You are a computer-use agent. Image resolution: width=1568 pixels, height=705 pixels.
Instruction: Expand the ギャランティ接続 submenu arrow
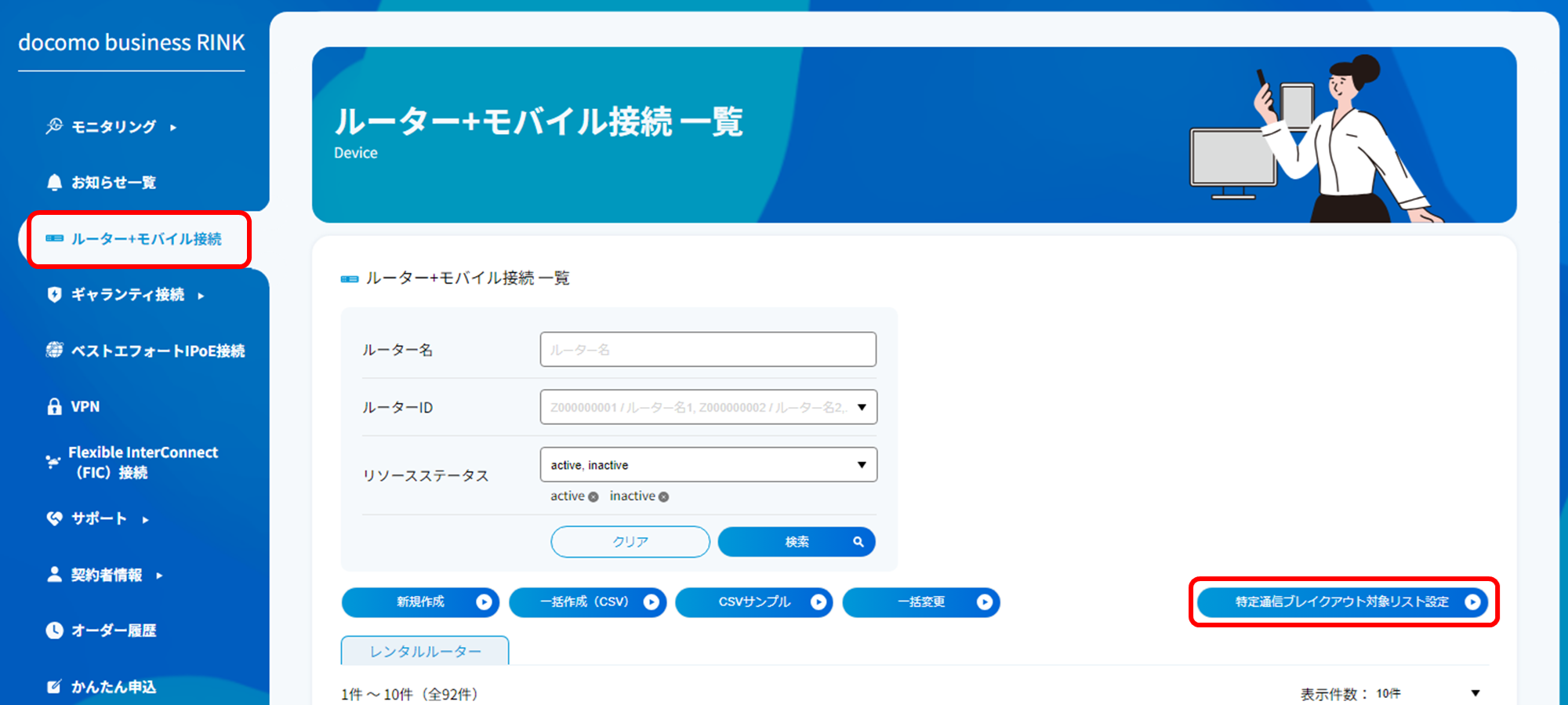[201, 296]
